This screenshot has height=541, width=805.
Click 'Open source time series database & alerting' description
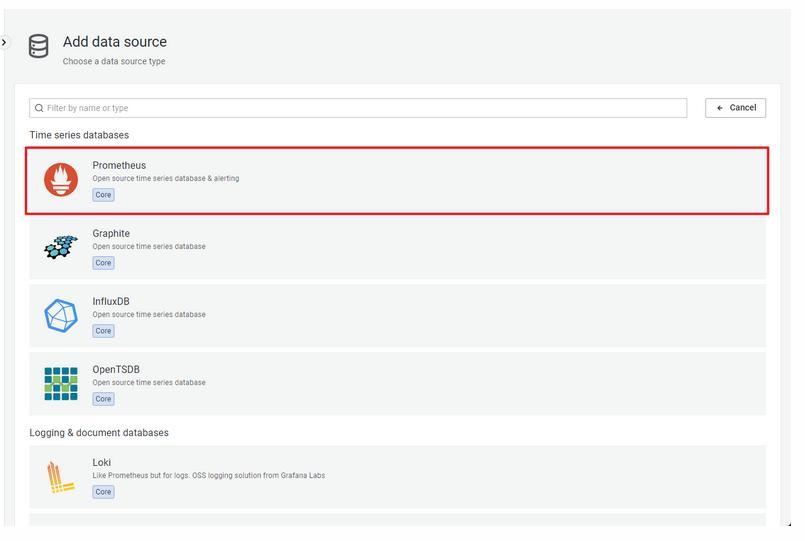tap(166, 178)
